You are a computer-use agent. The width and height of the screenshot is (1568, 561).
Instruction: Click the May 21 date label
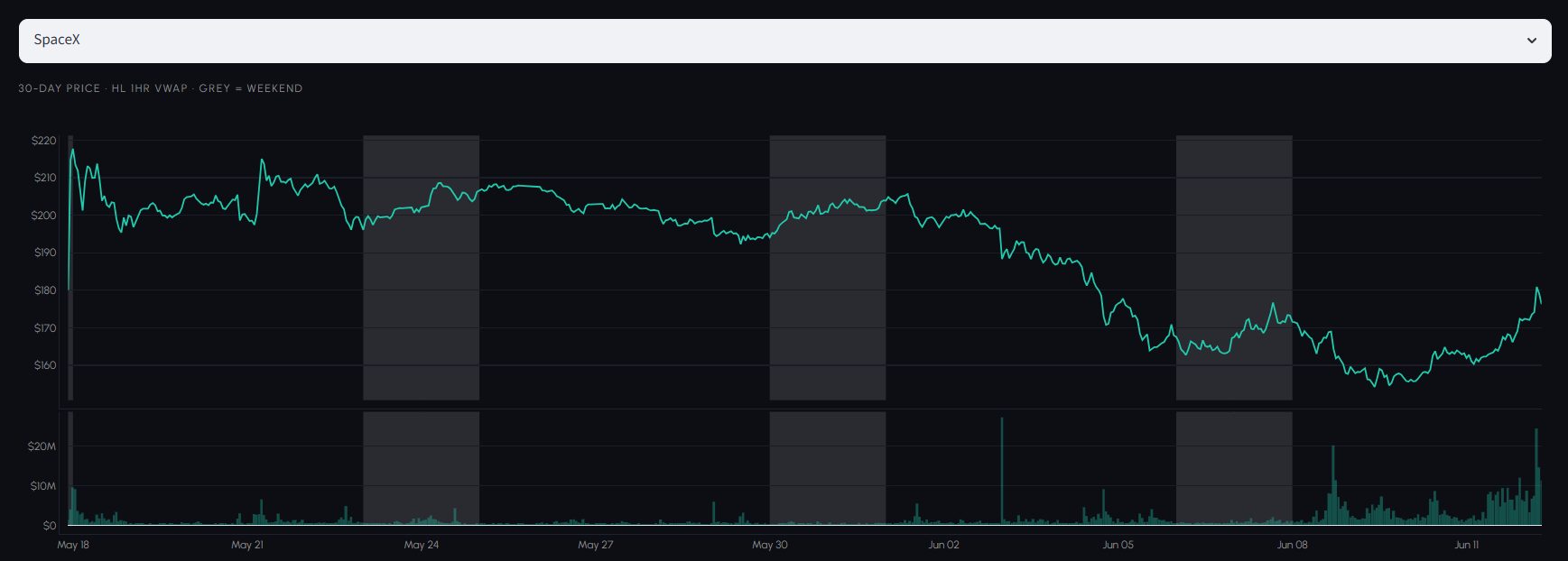point(247,545)
